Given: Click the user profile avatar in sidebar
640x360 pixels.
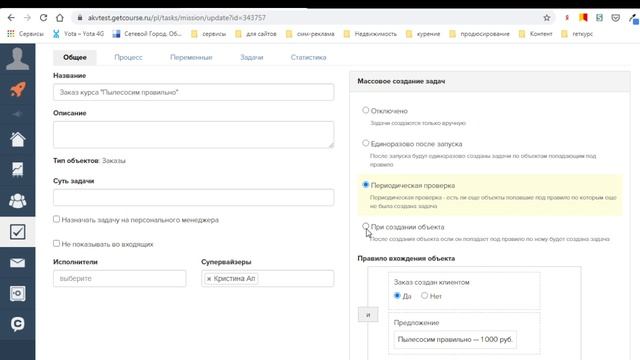Looking at the screenshot, I should (18, 59).
